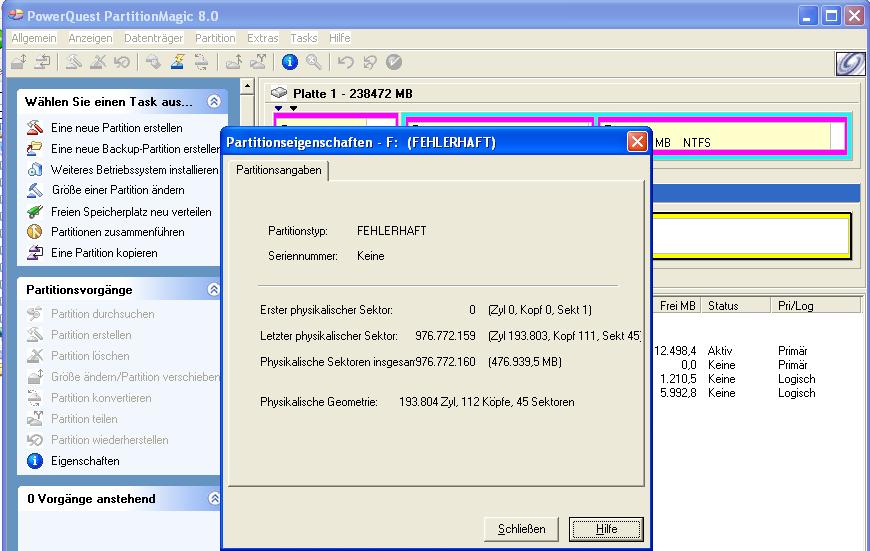Click the Copy partition toolbar icon
The image size is (870, 551).
pos(43,62)
